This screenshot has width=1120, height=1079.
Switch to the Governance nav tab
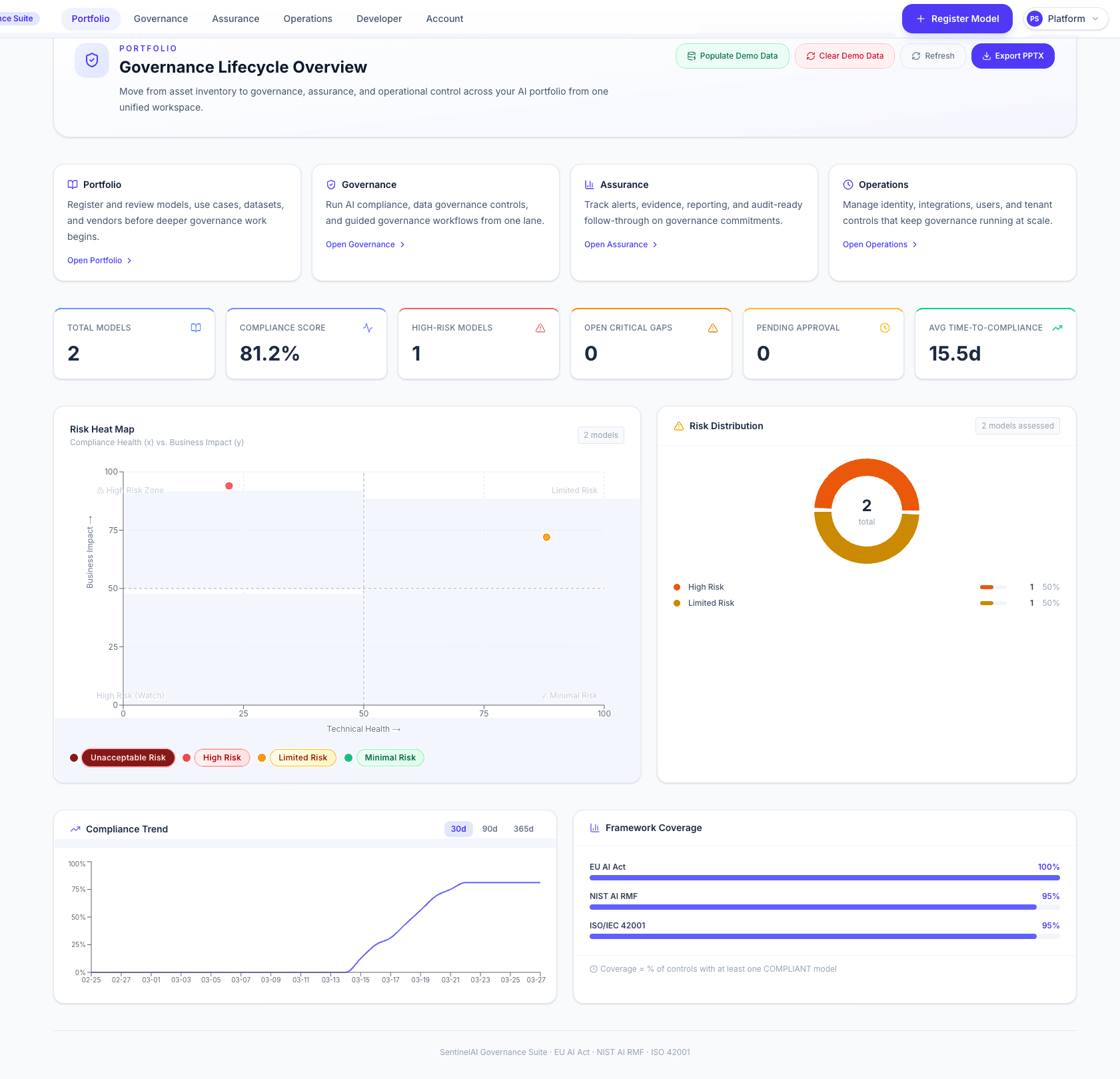(161, 18)
